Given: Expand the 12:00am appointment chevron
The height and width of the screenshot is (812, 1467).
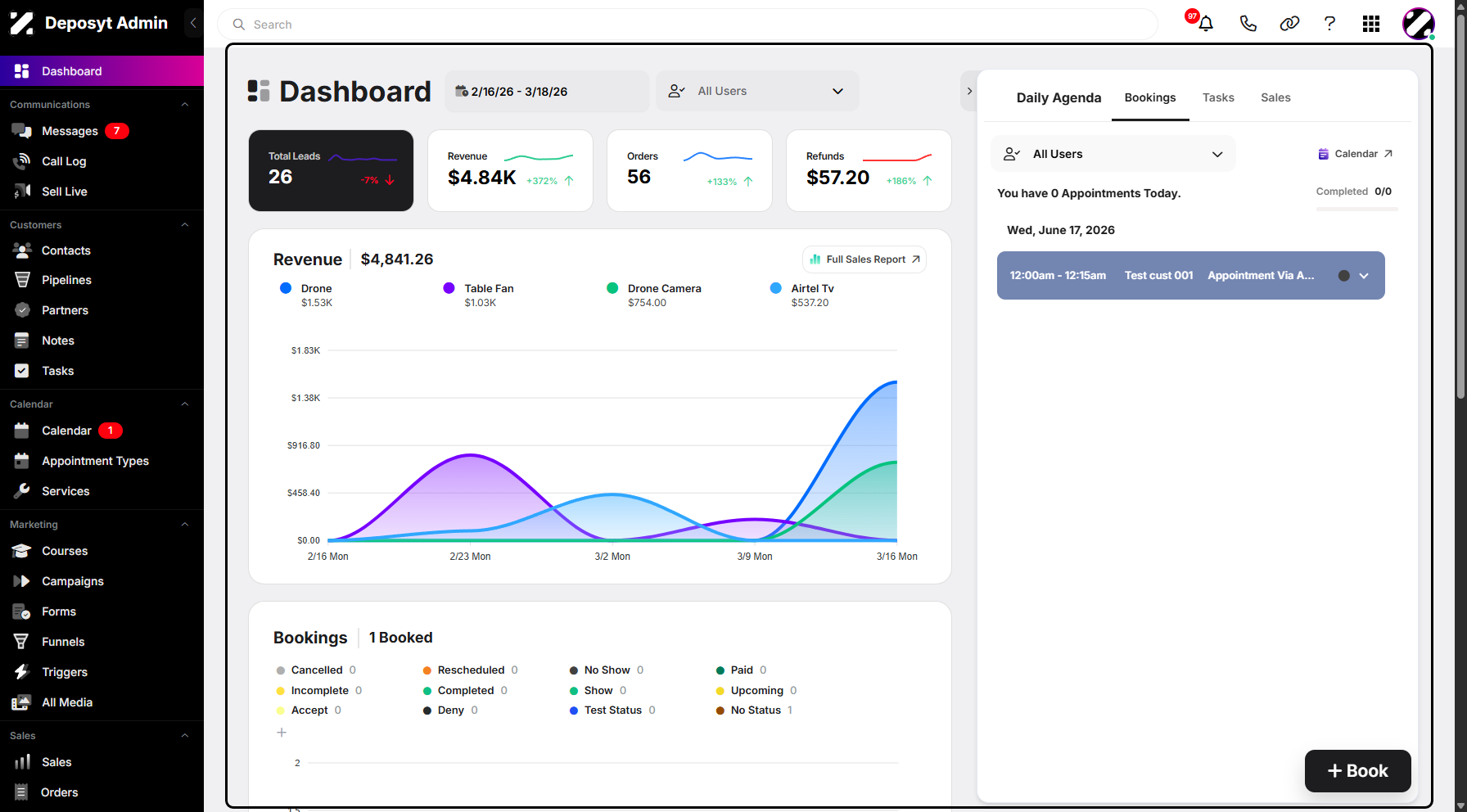Looking at the screenshot, I should [1364, 276].
